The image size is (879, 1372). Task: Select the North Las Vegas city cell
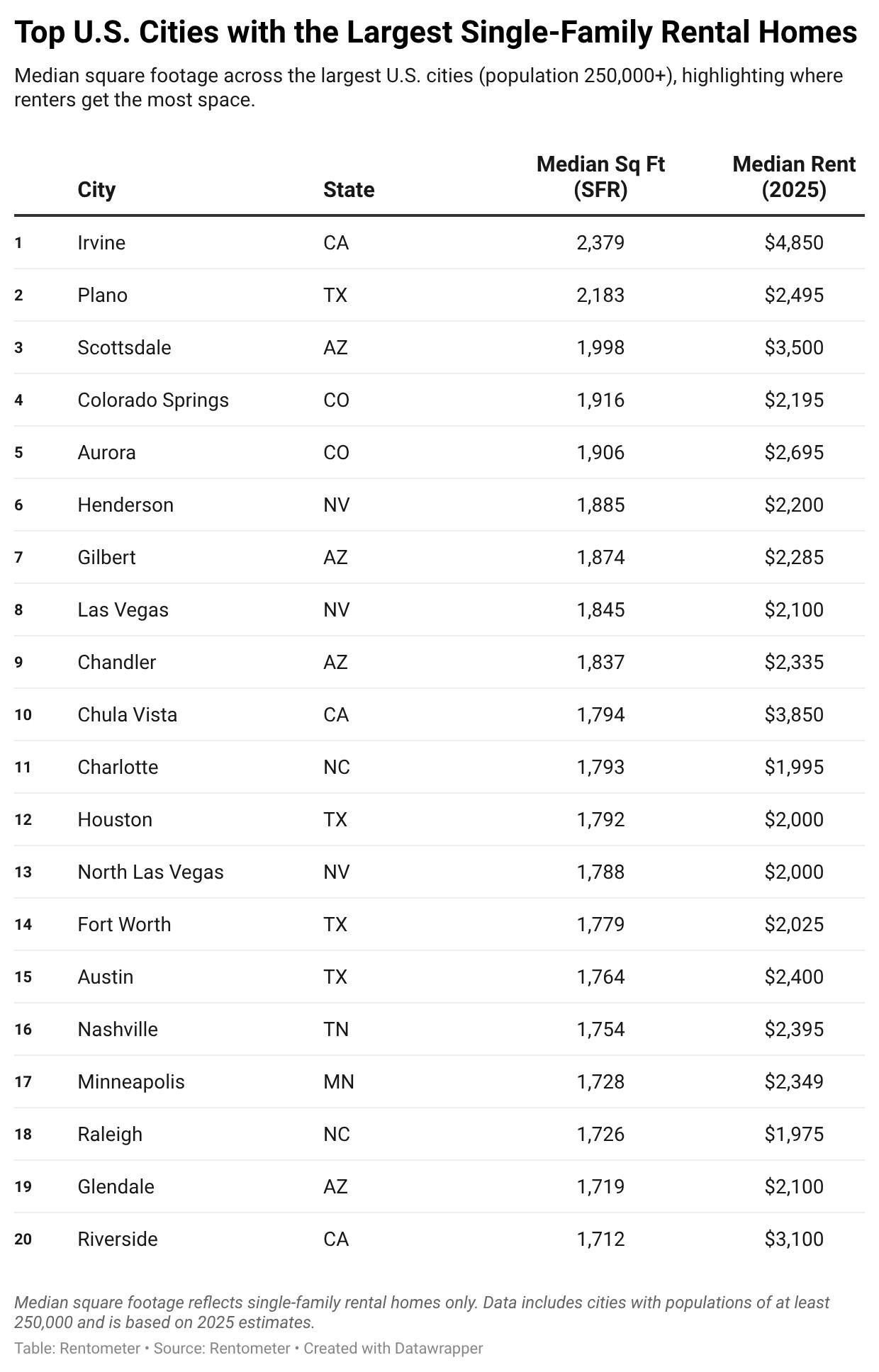(x=150, y=872)
